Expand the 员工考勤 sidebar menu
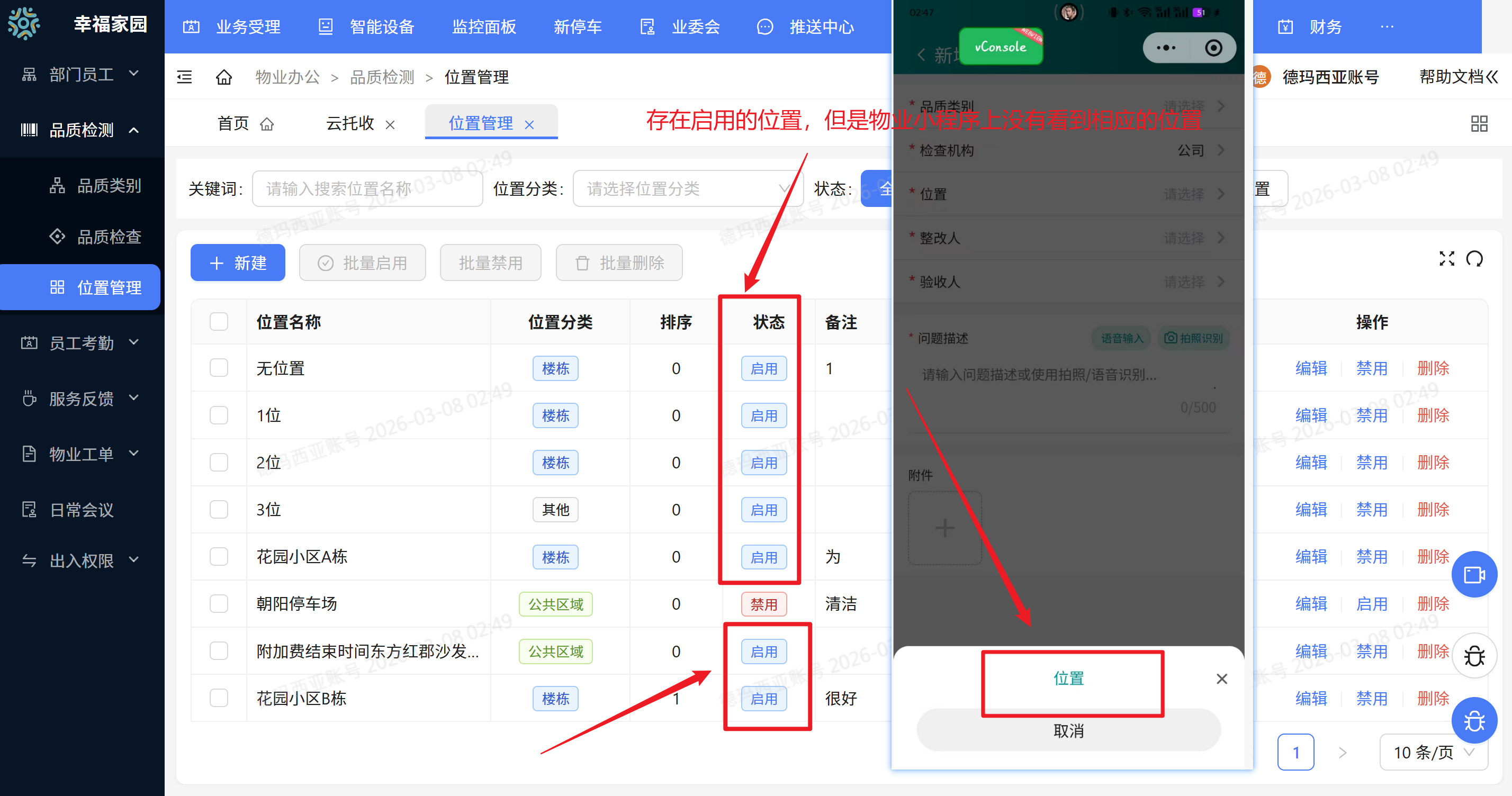This screenshot has height=796, width=1512. 81,342
